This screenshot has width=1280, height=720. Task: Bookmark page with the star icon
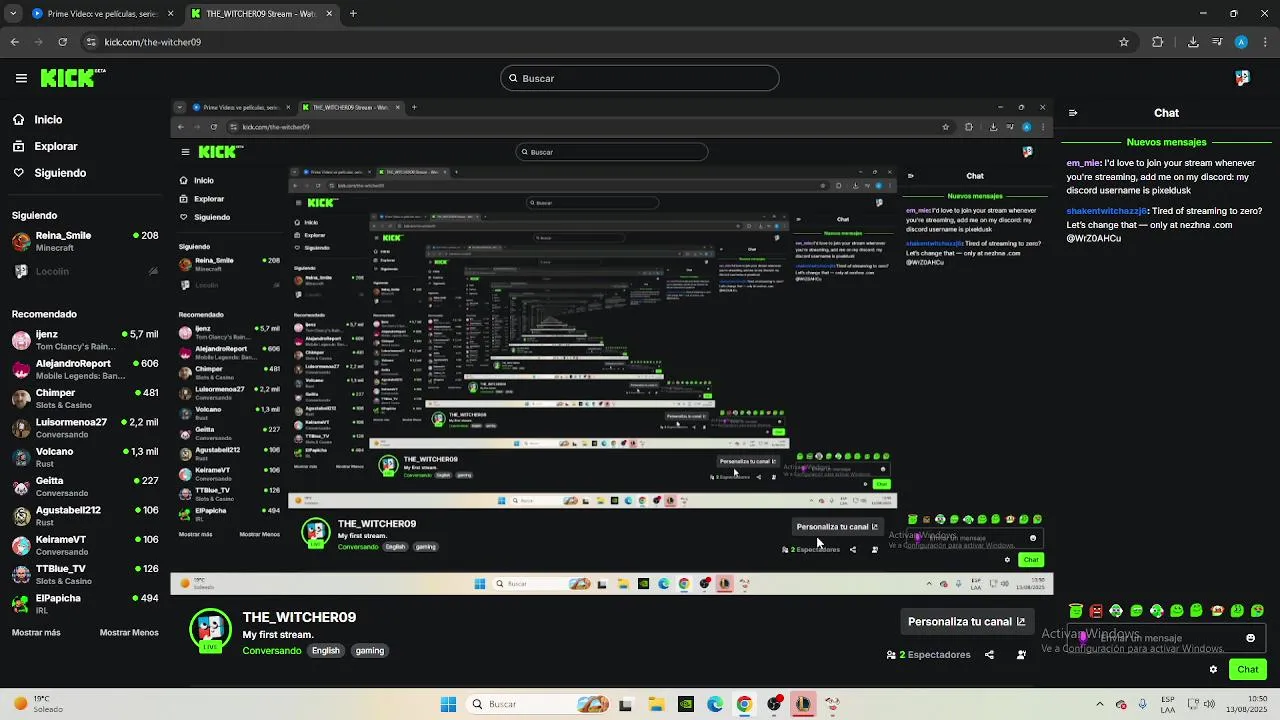pyautogui.click(x=1124, y=42)
